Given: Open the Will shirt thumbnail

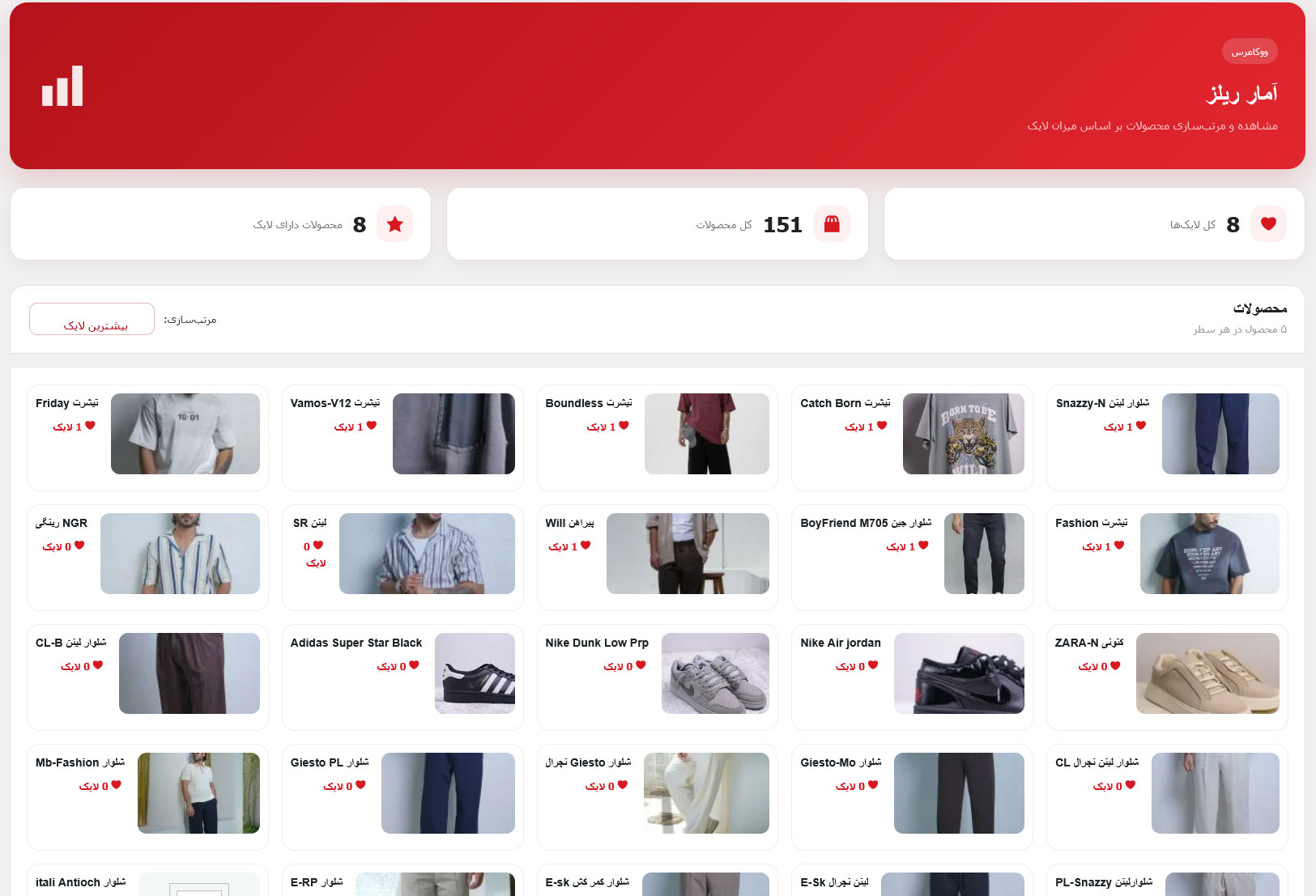Looking at the screenshot, I should [x=688, y=554].
